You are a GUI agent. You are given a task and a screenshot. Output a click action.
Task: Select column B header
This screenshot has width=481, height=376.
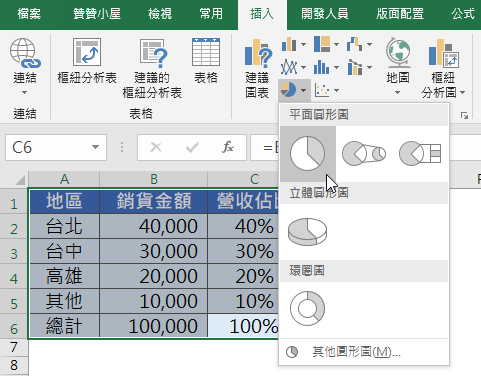coord(154,179)
